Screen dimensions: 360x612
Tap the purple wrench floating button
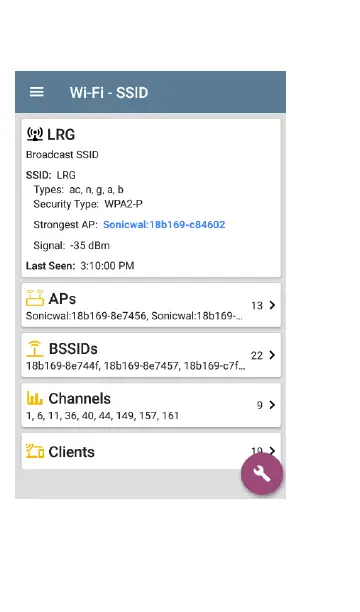point(262,473)
